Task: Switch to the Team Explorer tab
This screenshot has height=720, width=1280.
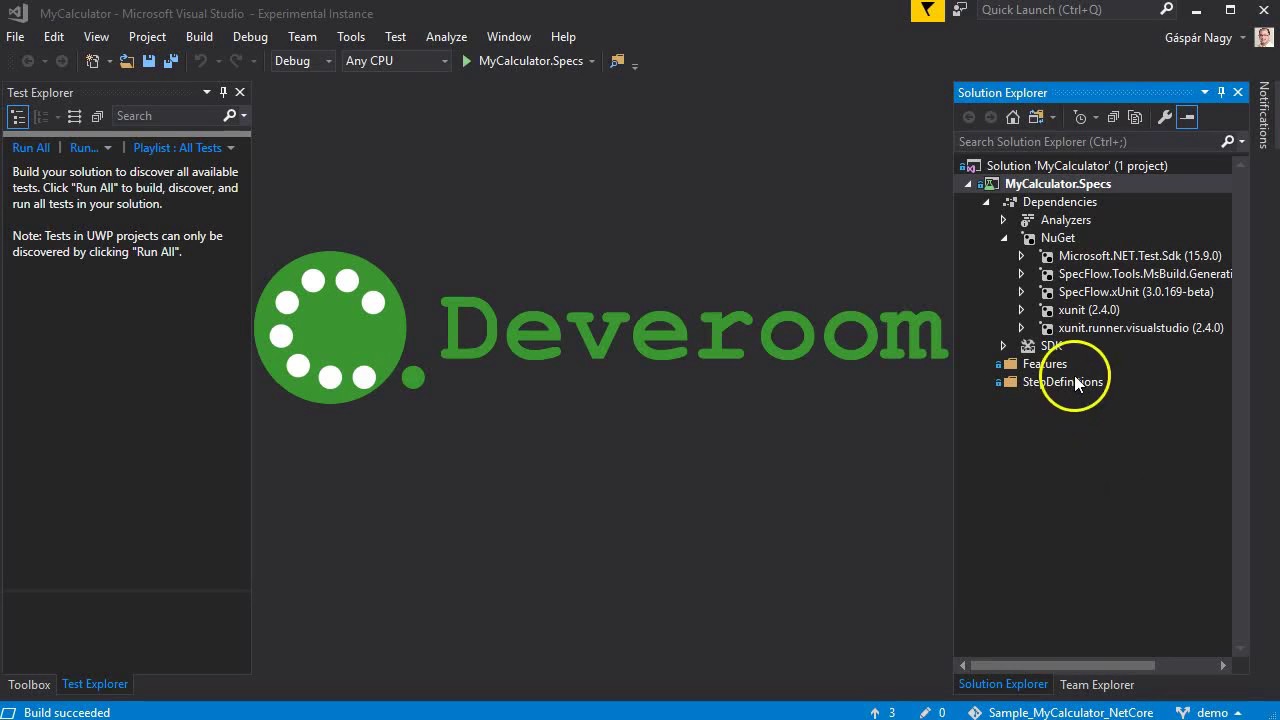Action: [x=1097, y=685]
